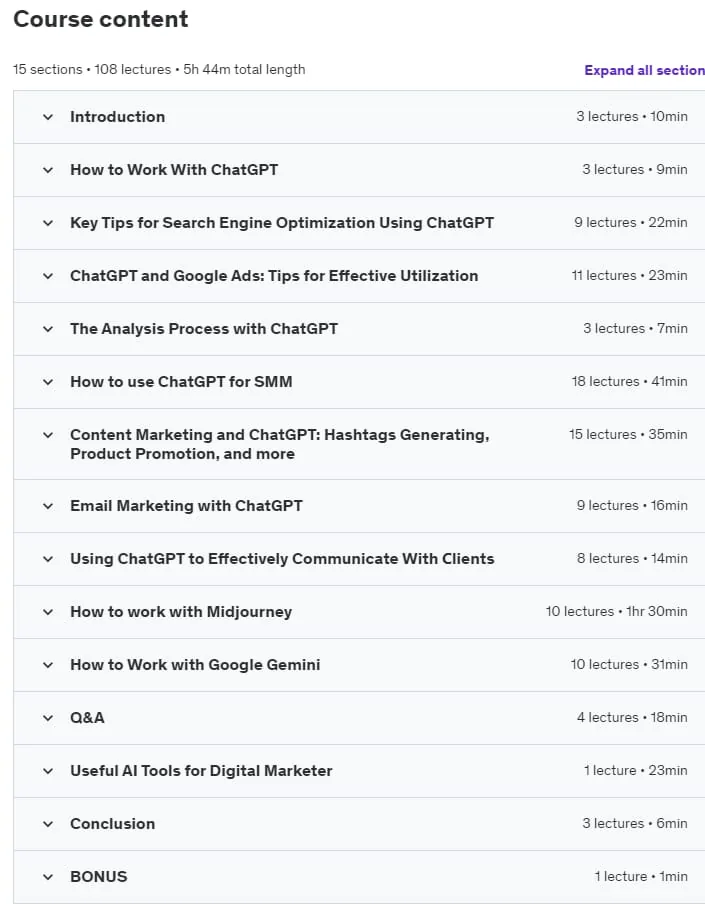Open Useful AI Tools for Digital Marketer
The width and height of the screenshot is (705, 904).
(201, 771)
